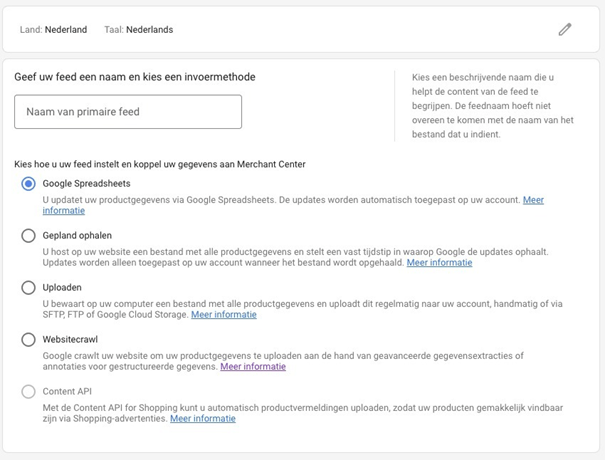Follow 'Meer informatie' link under Uploaden
Image resolution: width=605 pixels, height=460 pixels.
tap(224, 315)
